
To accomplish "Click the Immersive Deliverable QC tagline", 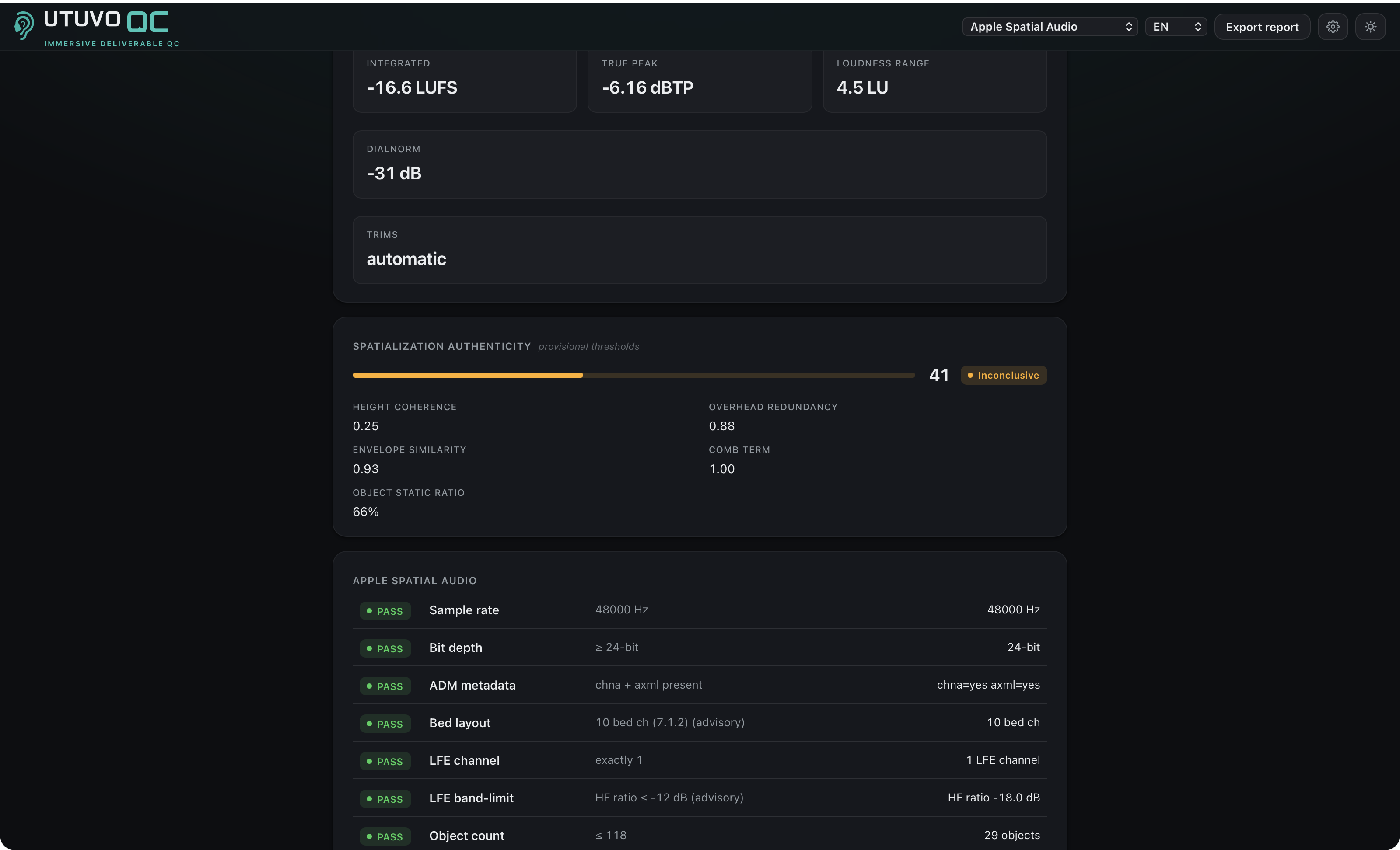I will pos(112,44).
